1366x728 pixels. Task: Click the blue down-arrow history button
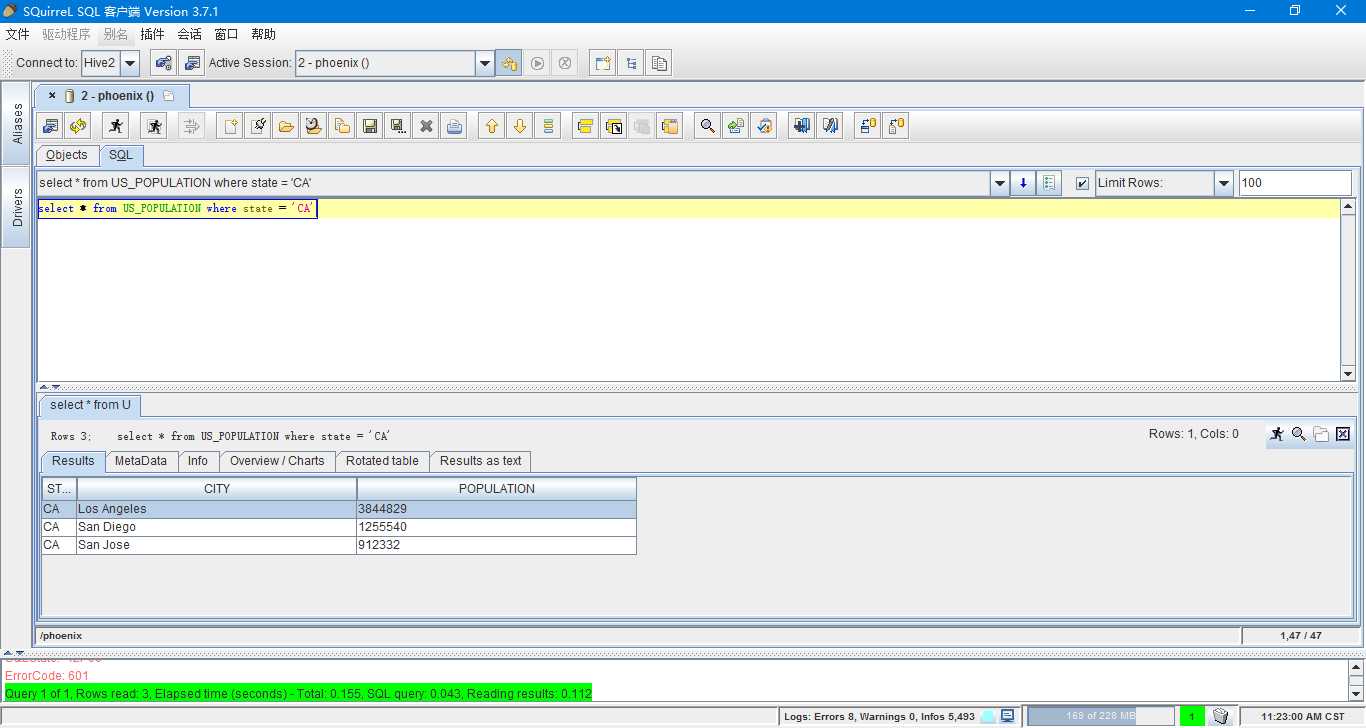point(1023,183)
